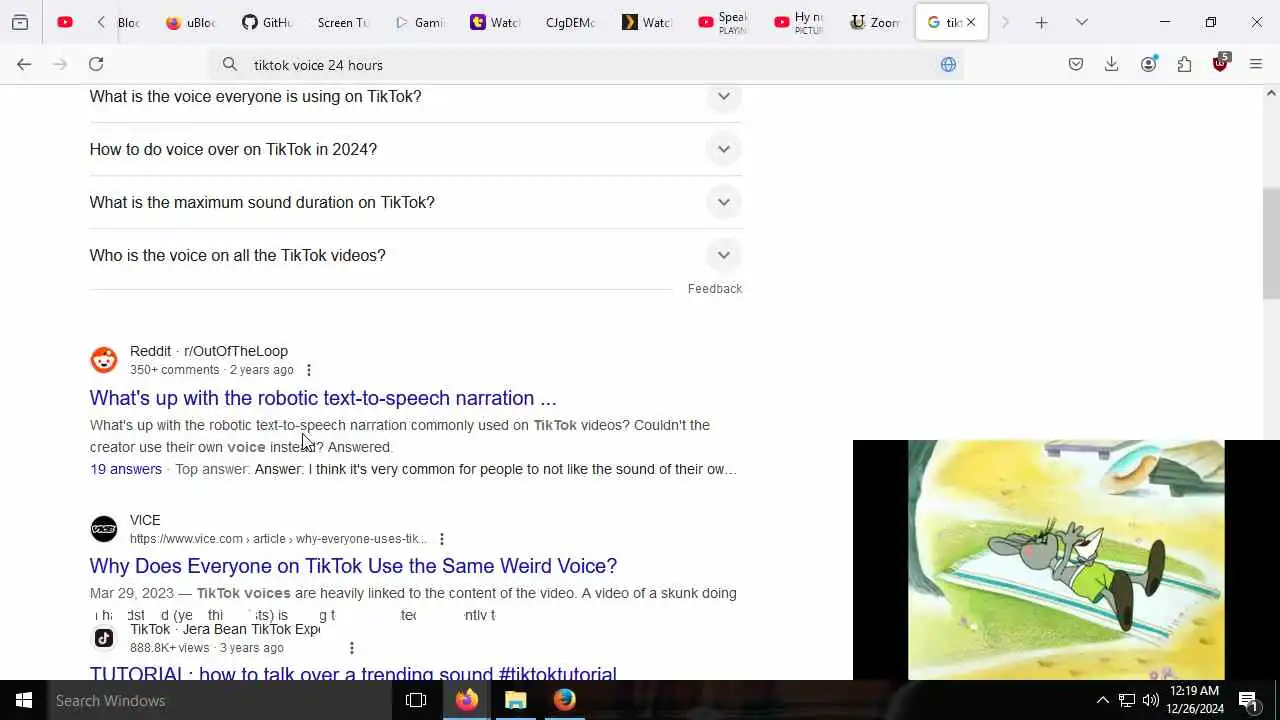Expand 'Who is the voice on all the TikTok videos?'
This screenshot has height=720, width=1280.
click(x=415, y=255)
